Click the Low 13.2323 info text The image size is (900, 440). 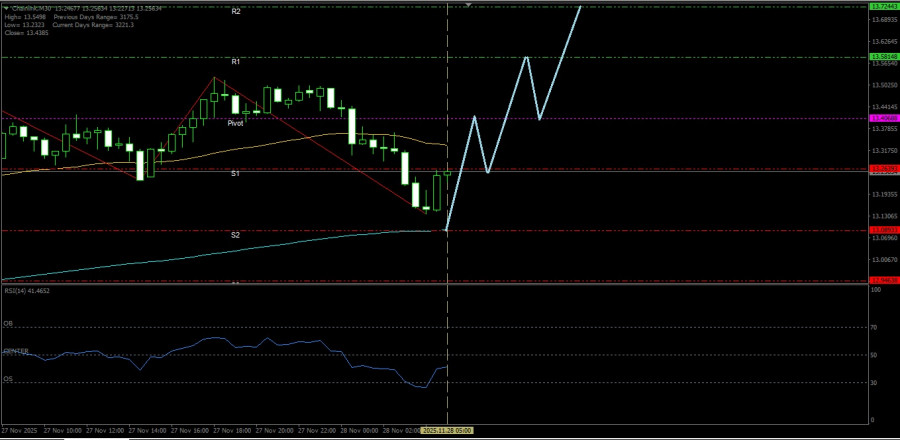coord(23,25)
